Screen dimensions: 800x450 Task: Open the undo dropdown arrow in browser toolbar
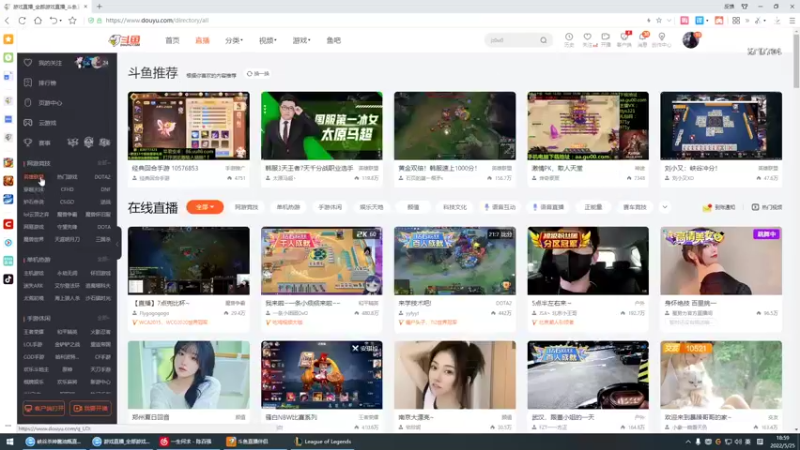pyautogui.click(x=61, y=20)
